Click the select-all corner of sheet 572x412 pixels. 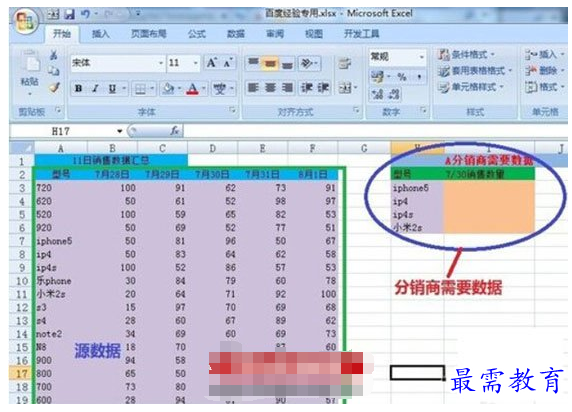[22, 148]
